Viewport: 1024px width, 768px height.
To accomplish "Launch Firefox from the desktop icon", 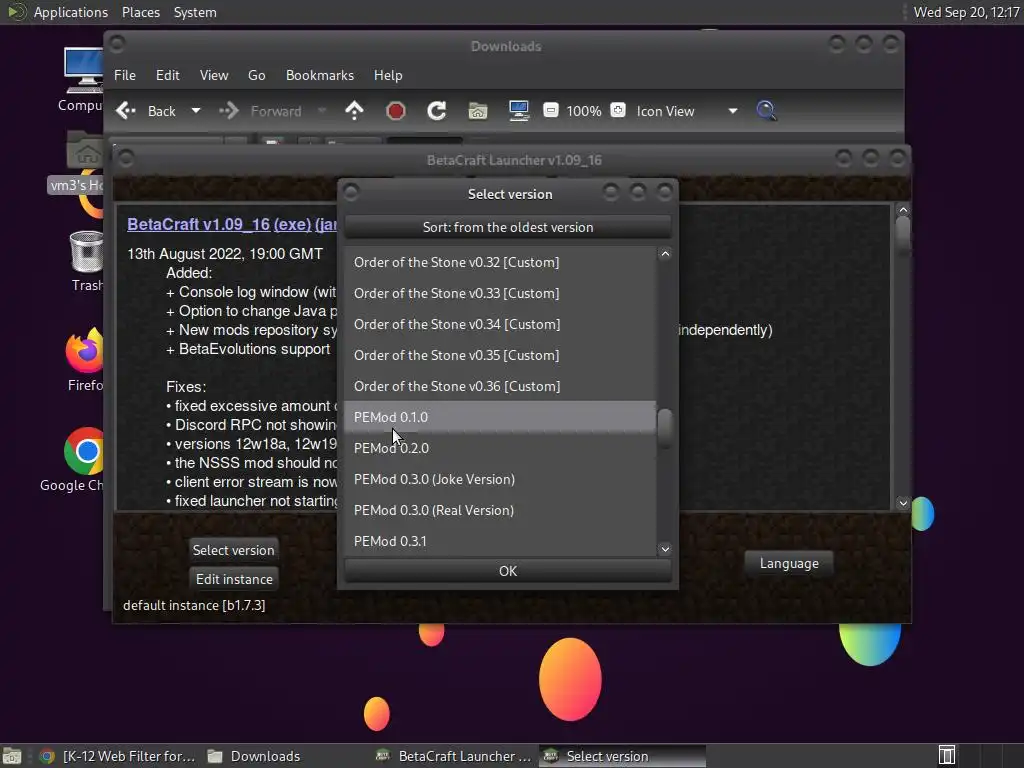I will pos(85,360).
